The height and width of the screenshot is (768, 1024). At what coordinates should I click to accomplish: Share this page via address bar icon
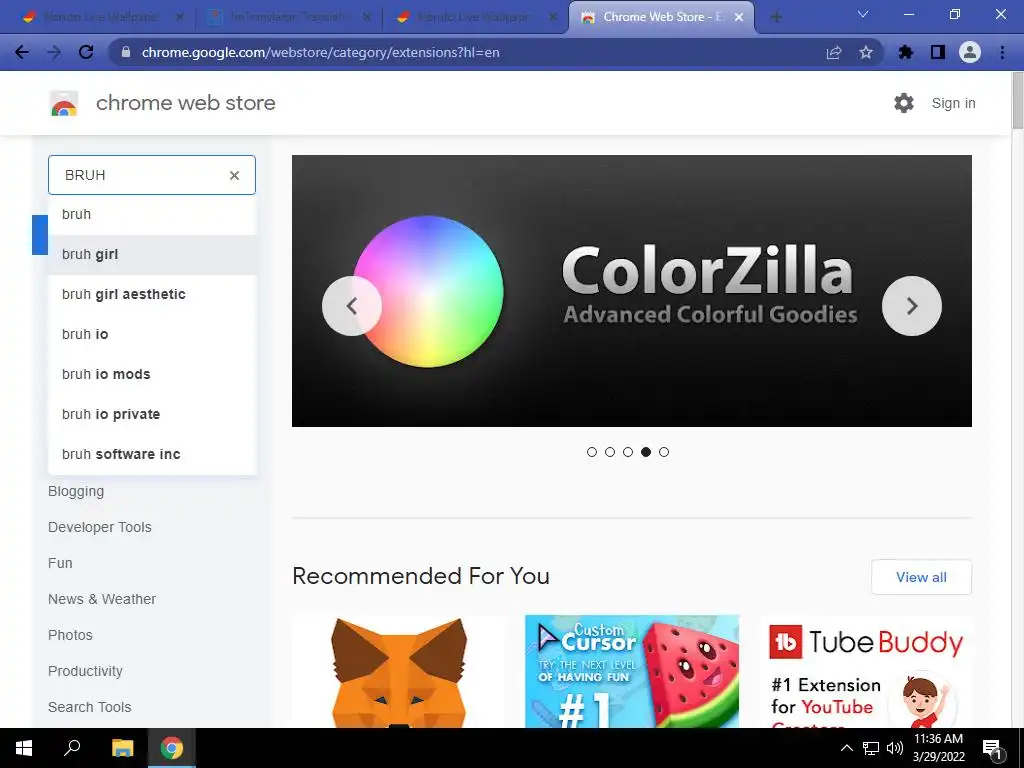click(834, 52)
